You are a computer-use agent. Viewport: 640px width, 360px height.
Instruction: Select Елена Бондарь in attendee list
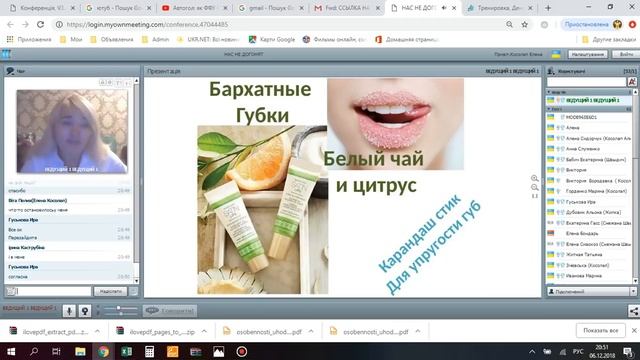(x=582, y=233)
